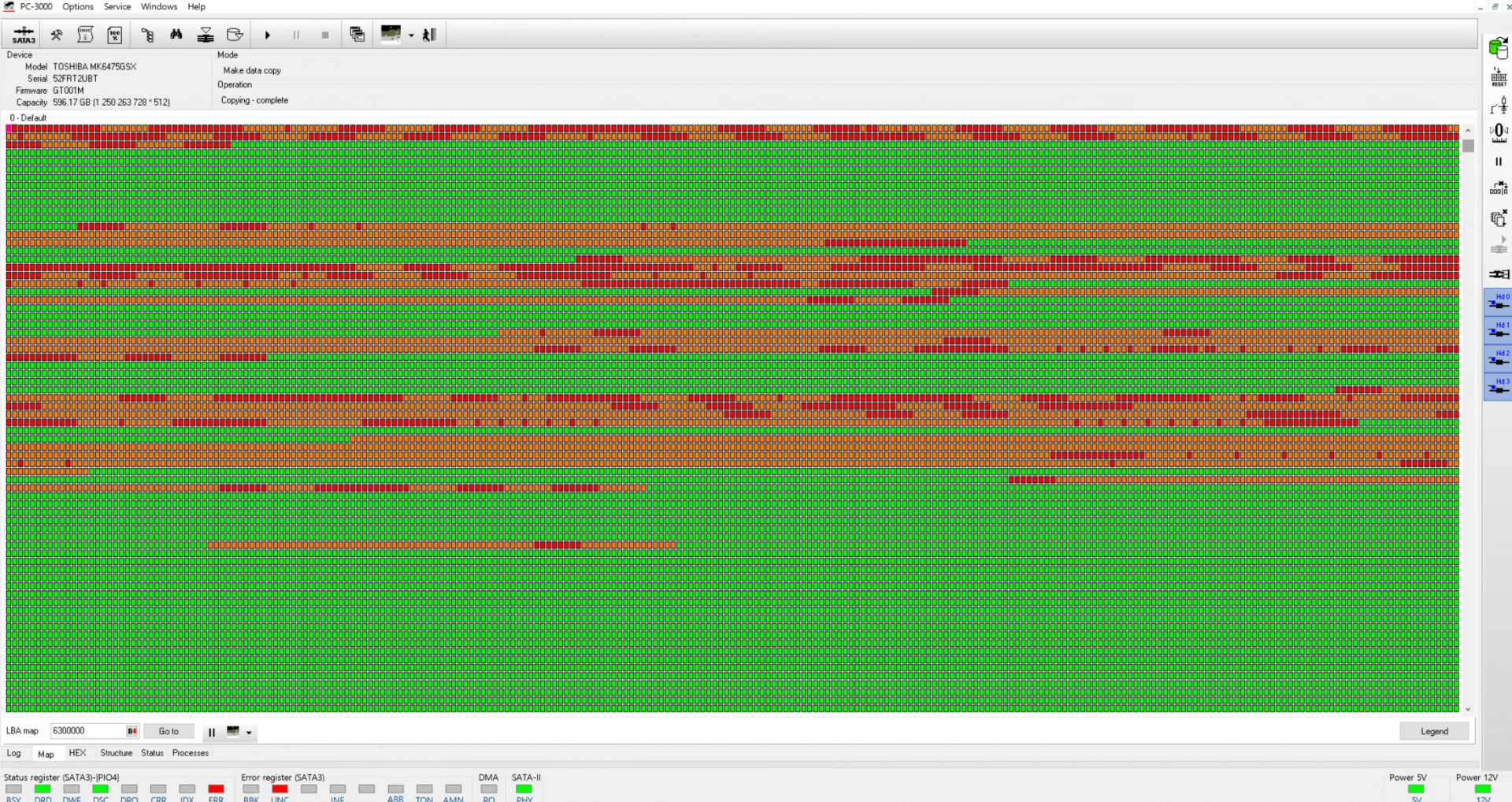Image resolution: width=1512 pixels, height=802 pixels.
Task: Open the crossed tools utilities icon
Action: pyautogui.click(x=57, y=35)
